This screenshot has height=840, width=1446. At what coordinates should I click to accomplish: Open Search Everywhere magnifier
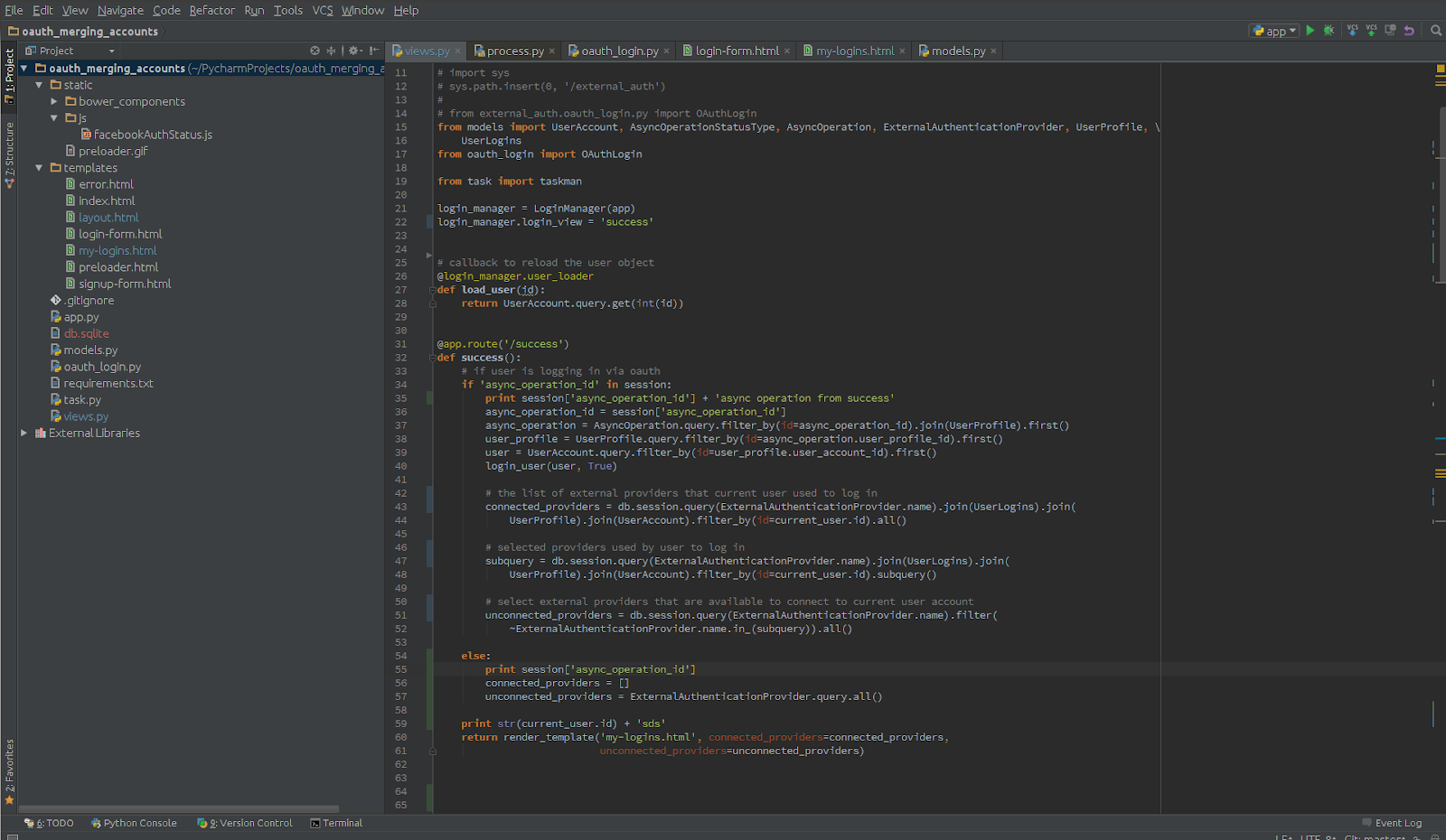(x=1435, y=31)
